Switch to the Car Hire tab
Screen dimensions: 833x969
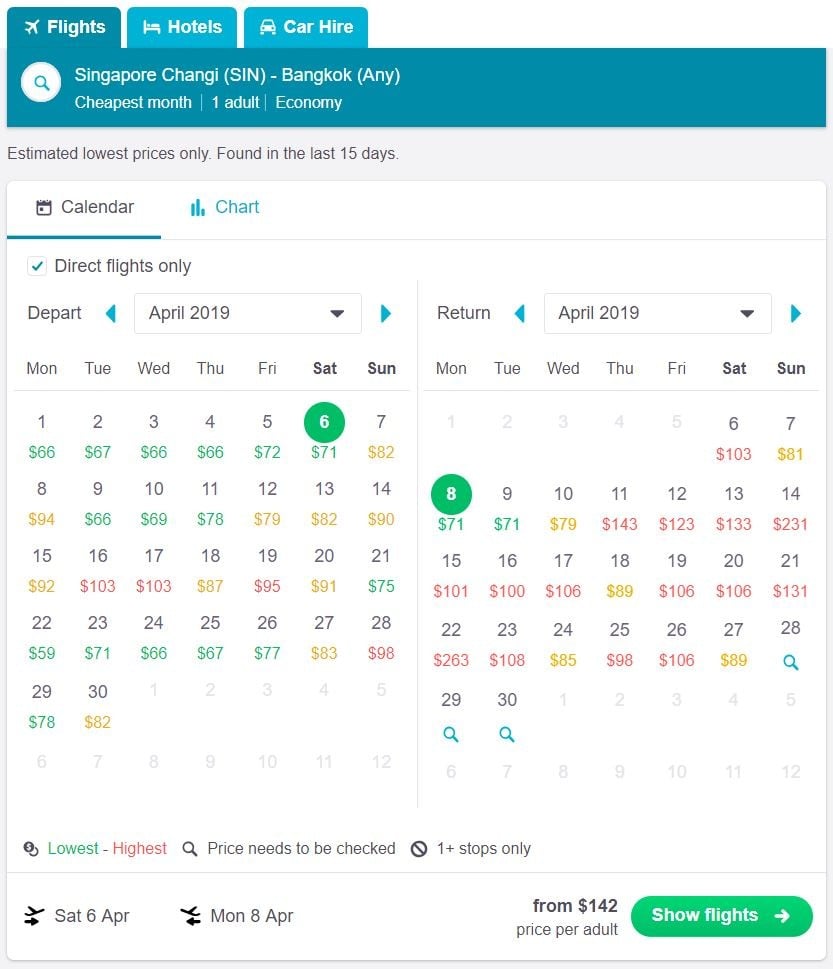pos(306,27)
